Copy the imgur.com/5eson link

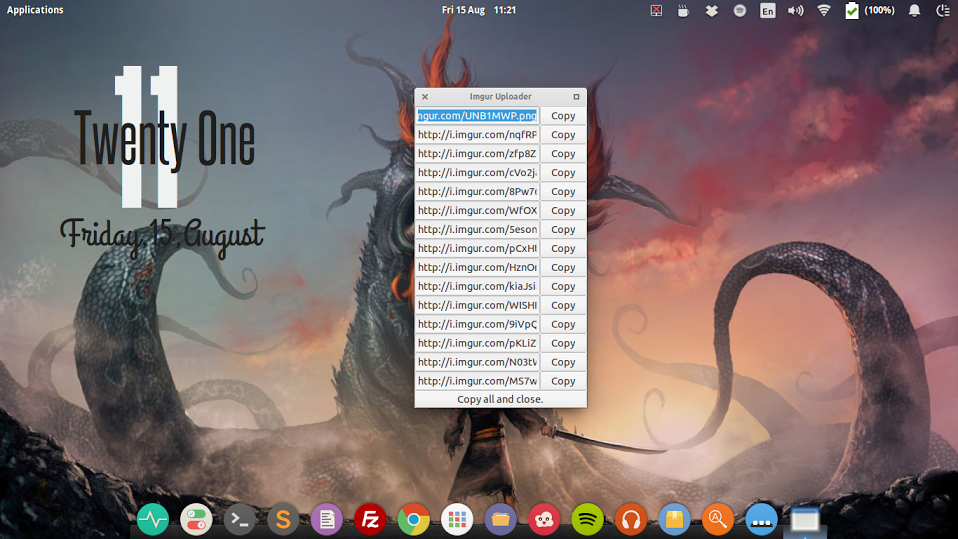(563, 229)
